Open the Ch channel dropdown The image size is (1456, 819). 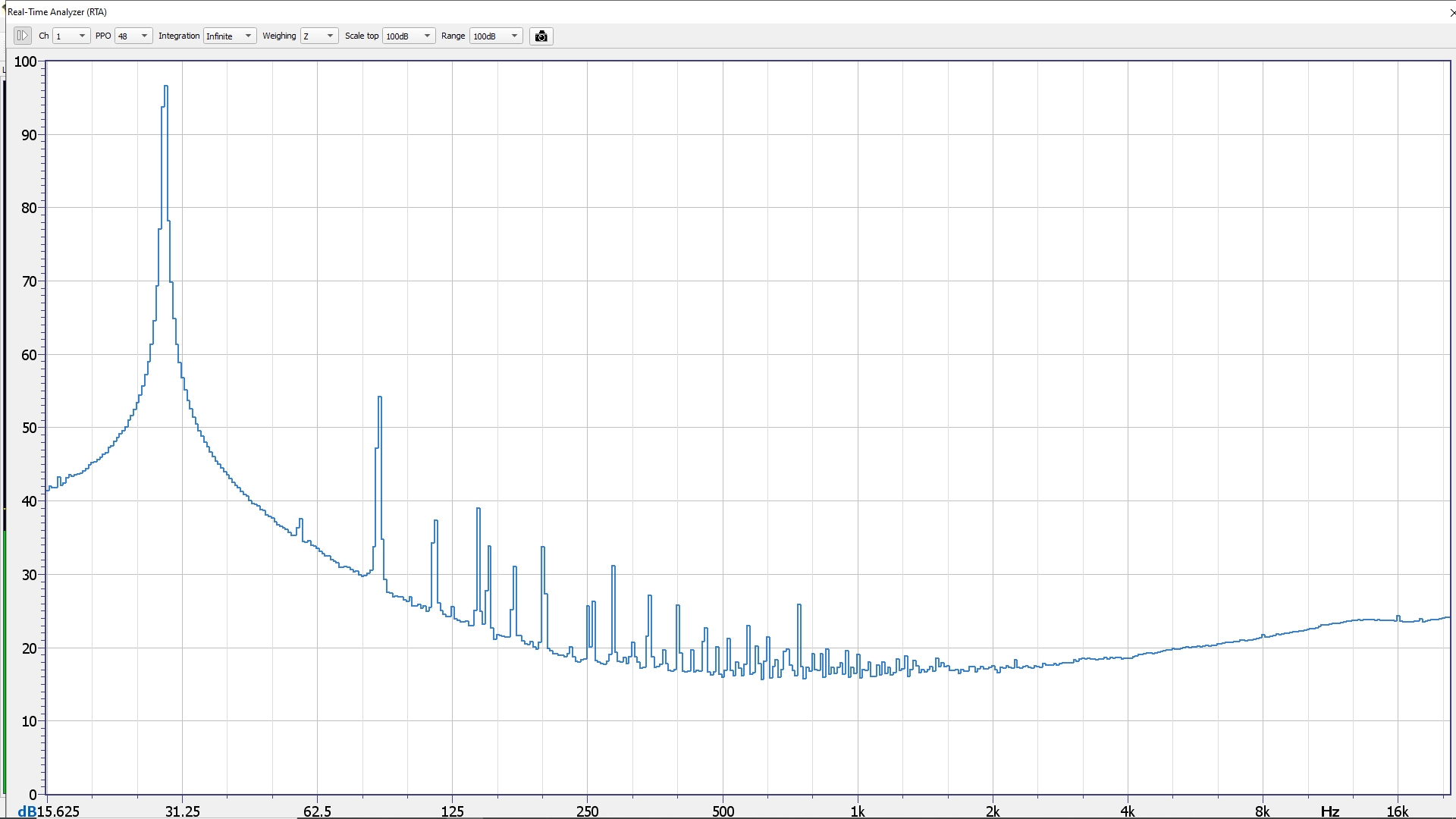71,36
